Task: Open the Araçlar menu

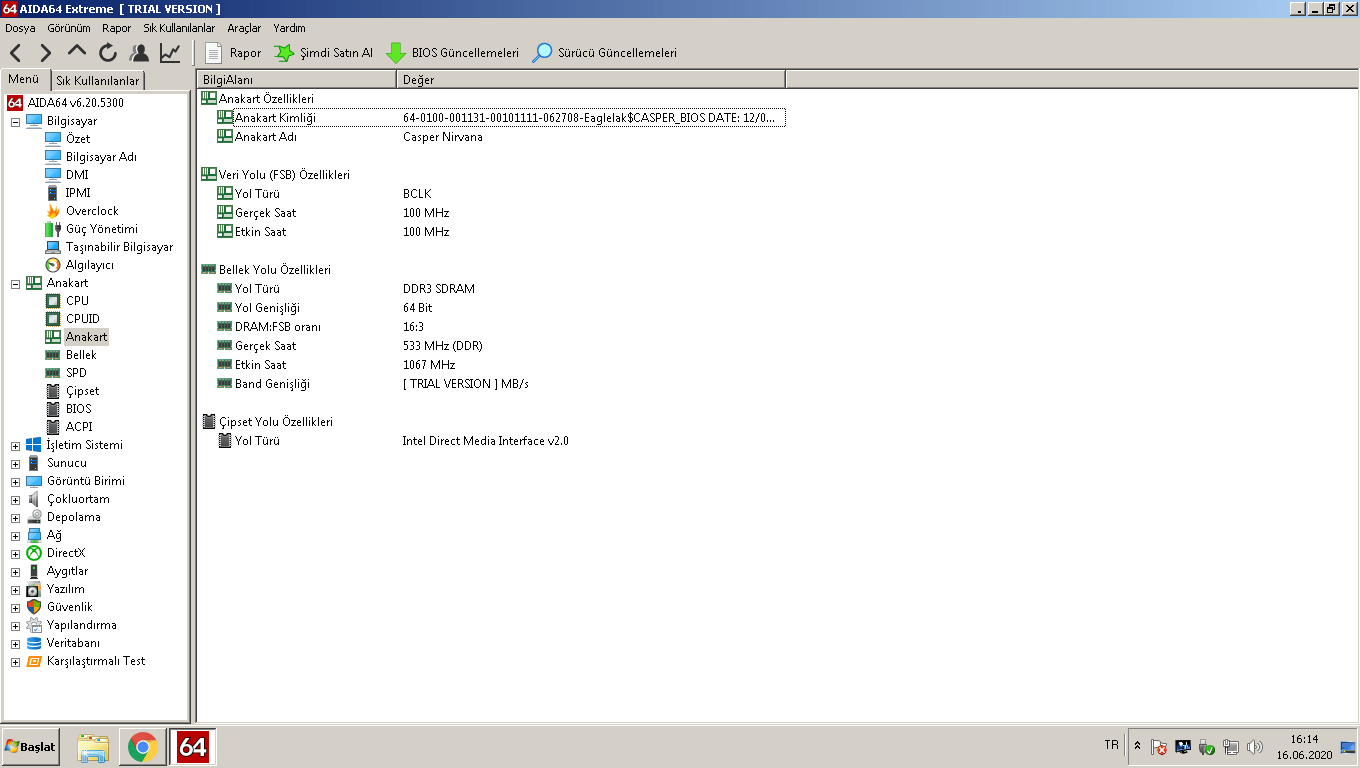Action: pyautogui.click(x=244, y=28)
